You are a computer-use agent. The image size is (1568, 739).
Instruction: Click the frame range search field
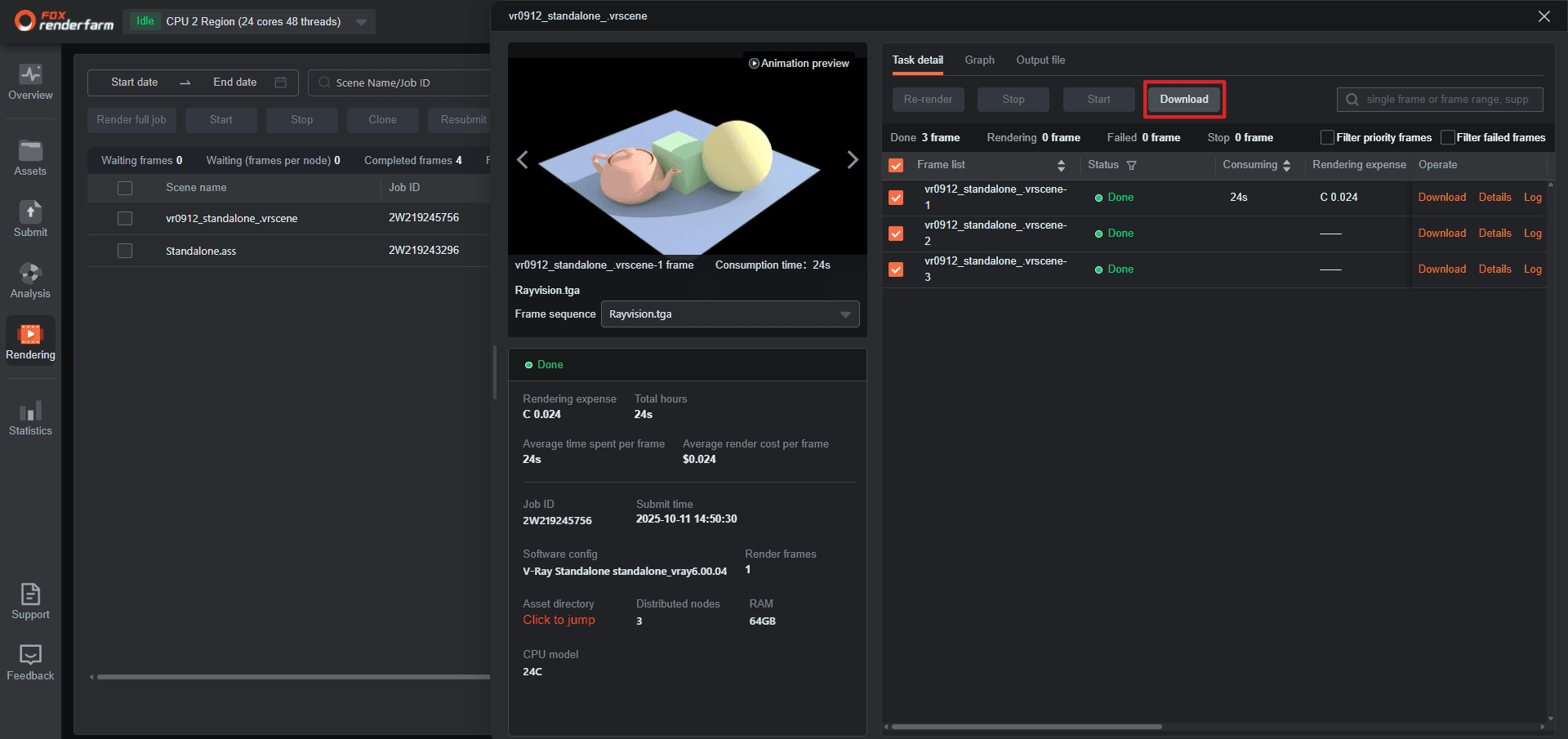tap(1446, 100)
